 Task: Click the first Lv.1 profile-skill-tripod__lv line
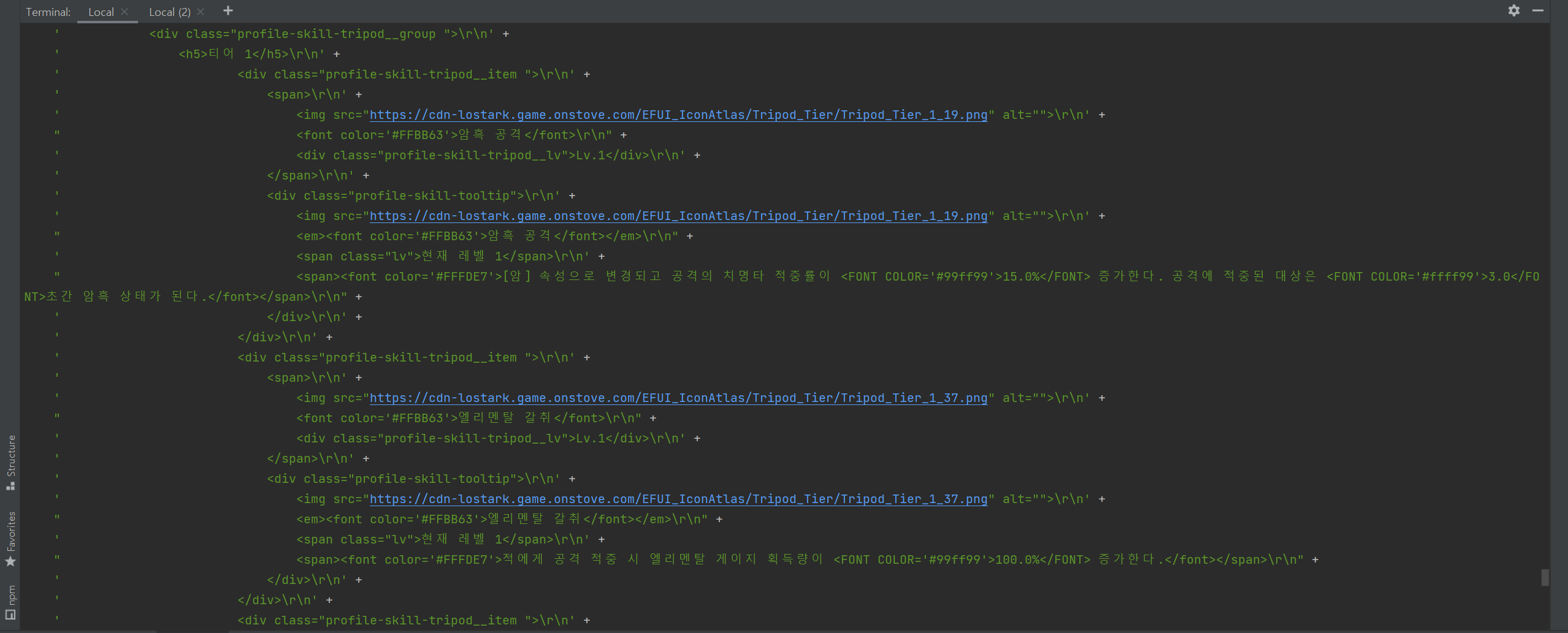click(491, 155)
